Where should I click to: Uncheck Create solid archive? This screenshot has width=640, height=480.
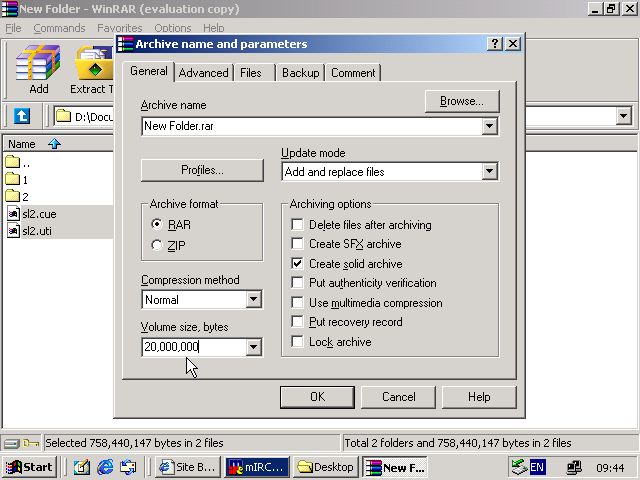pos(298,263)
